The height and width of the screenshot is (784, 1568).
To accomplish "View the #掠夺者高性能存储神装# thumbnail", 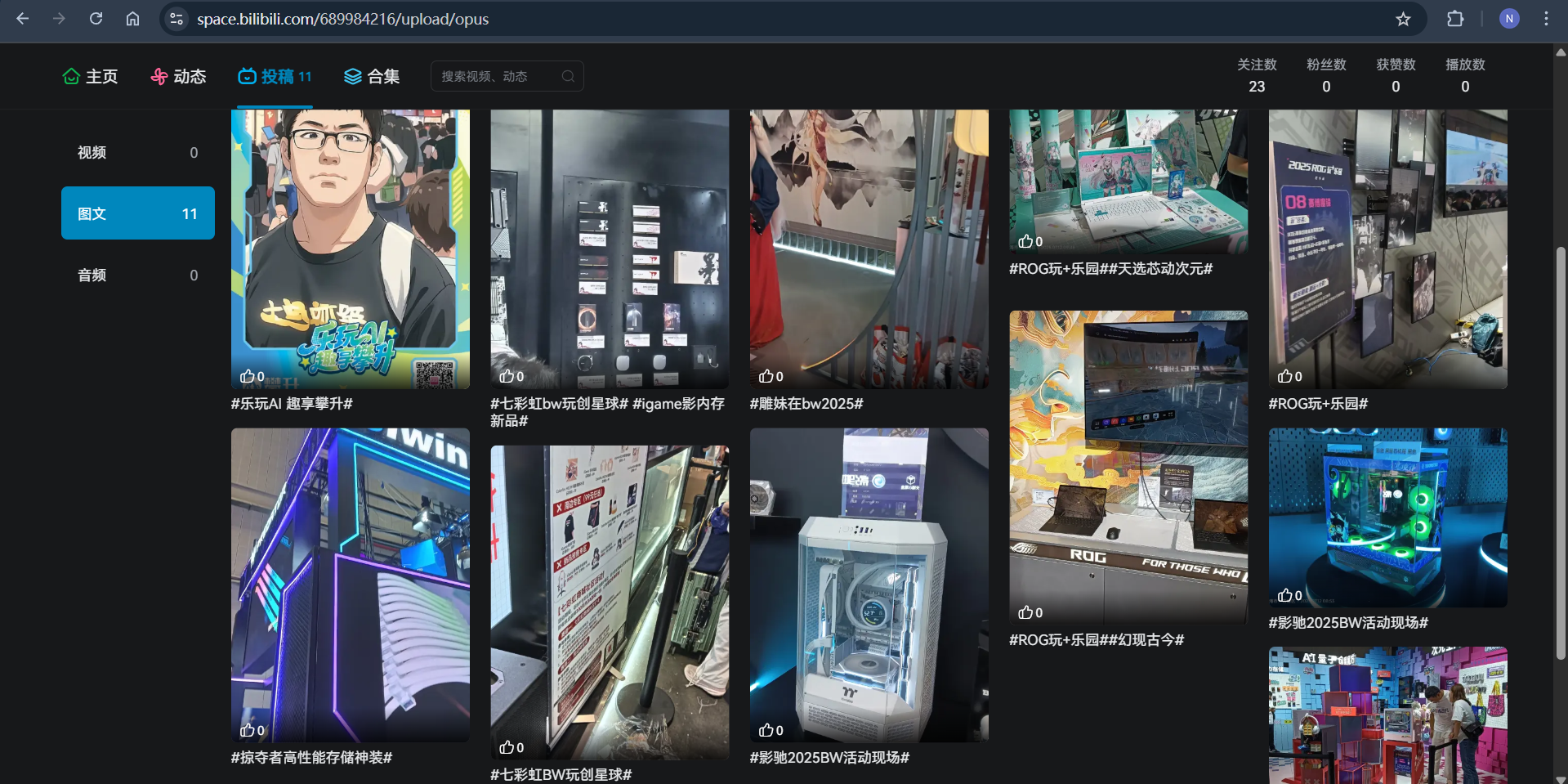I will 350,583.
